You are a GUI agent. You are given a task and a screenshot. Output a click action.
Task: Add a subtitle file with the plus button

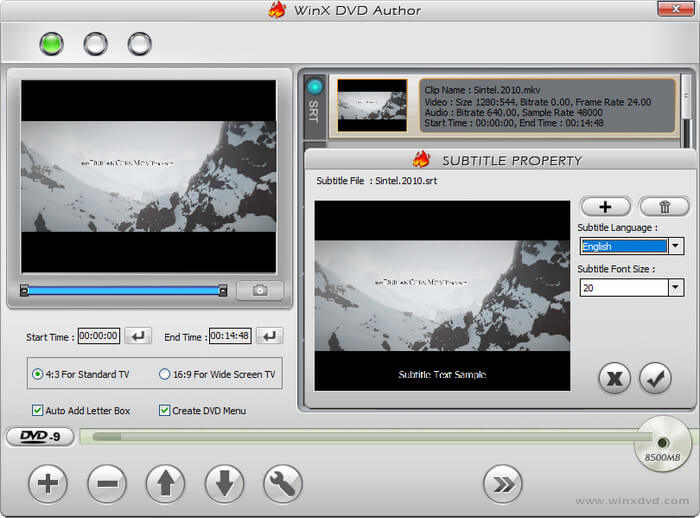pyautogui.click(x=605, y=207)
